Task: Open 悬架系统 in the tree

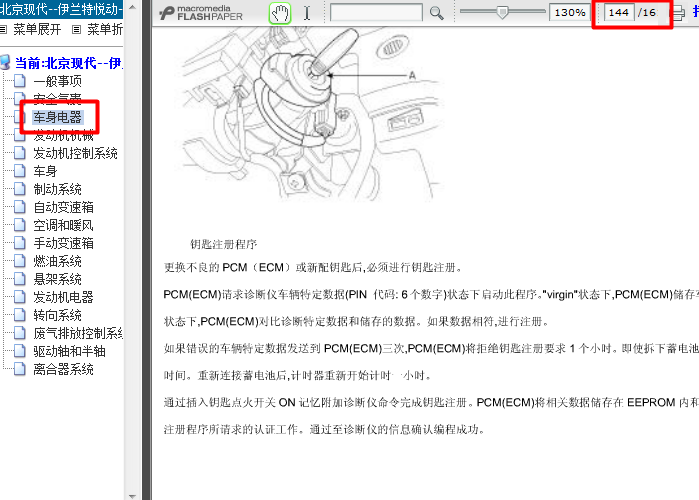Action: tap(58, 279)
